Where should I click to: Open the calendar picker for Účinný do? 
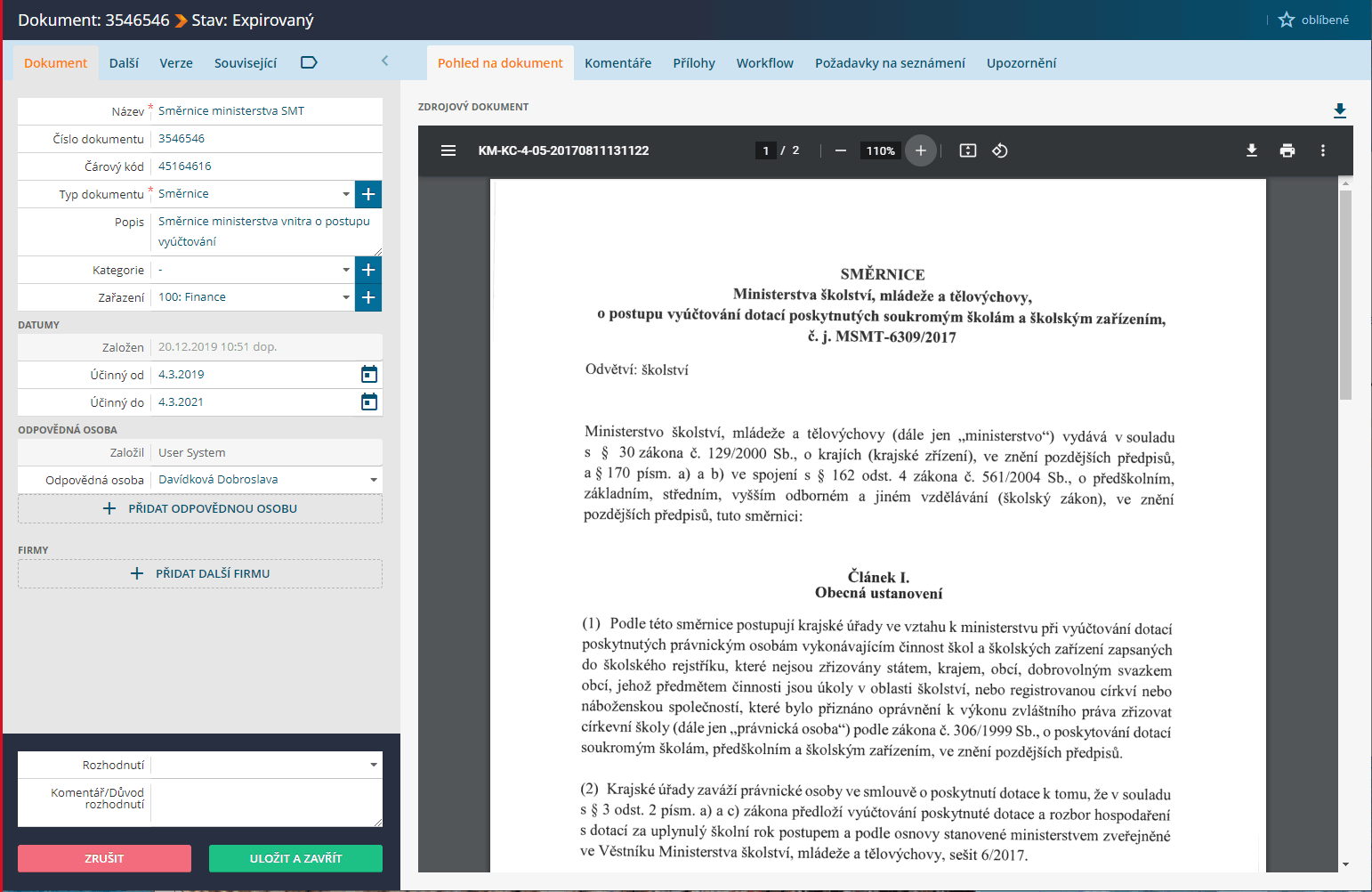tap(369, 402)
